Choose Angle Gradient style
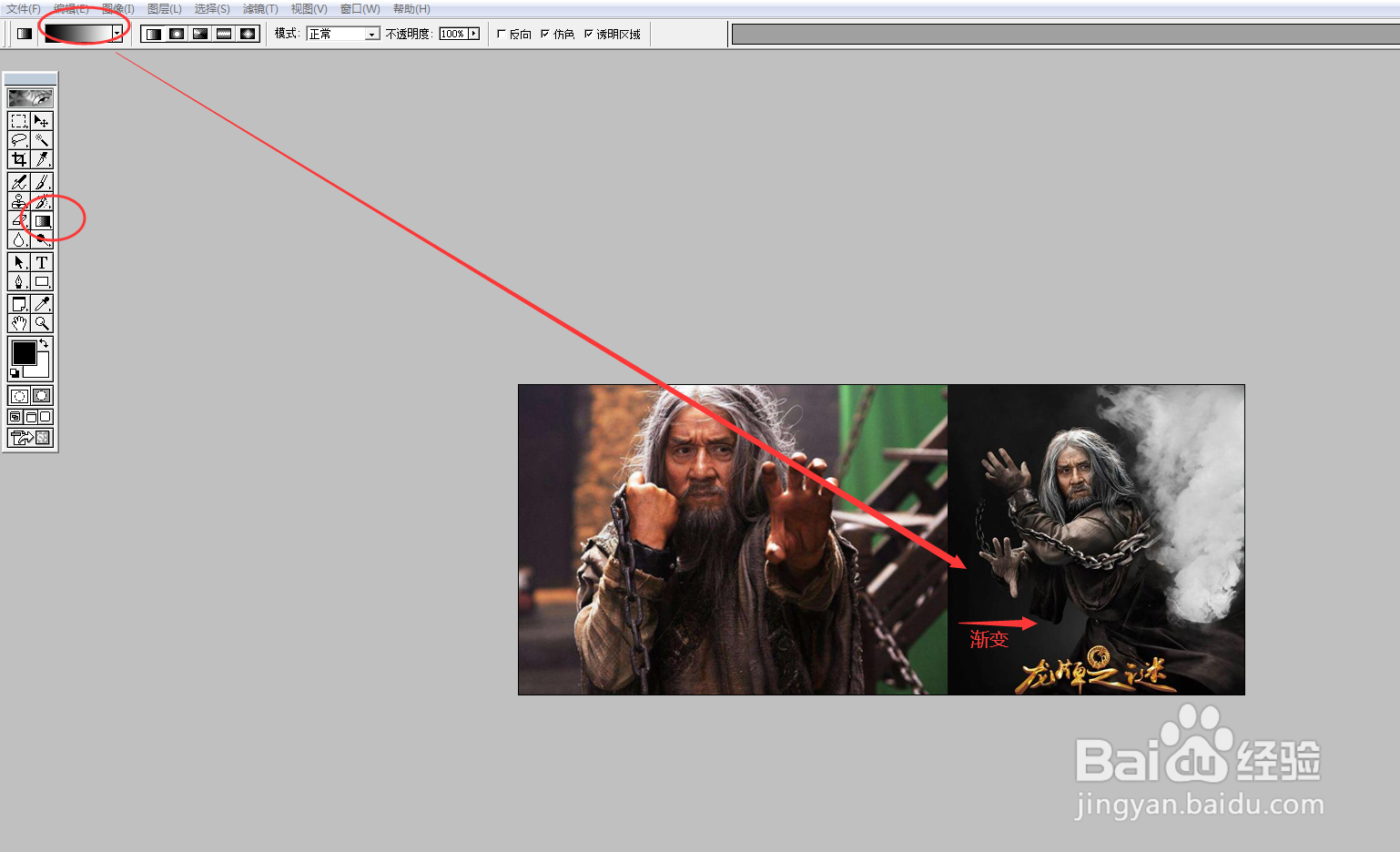Image resolution: width=1400 pixels, height=852 pixels. 201,34
